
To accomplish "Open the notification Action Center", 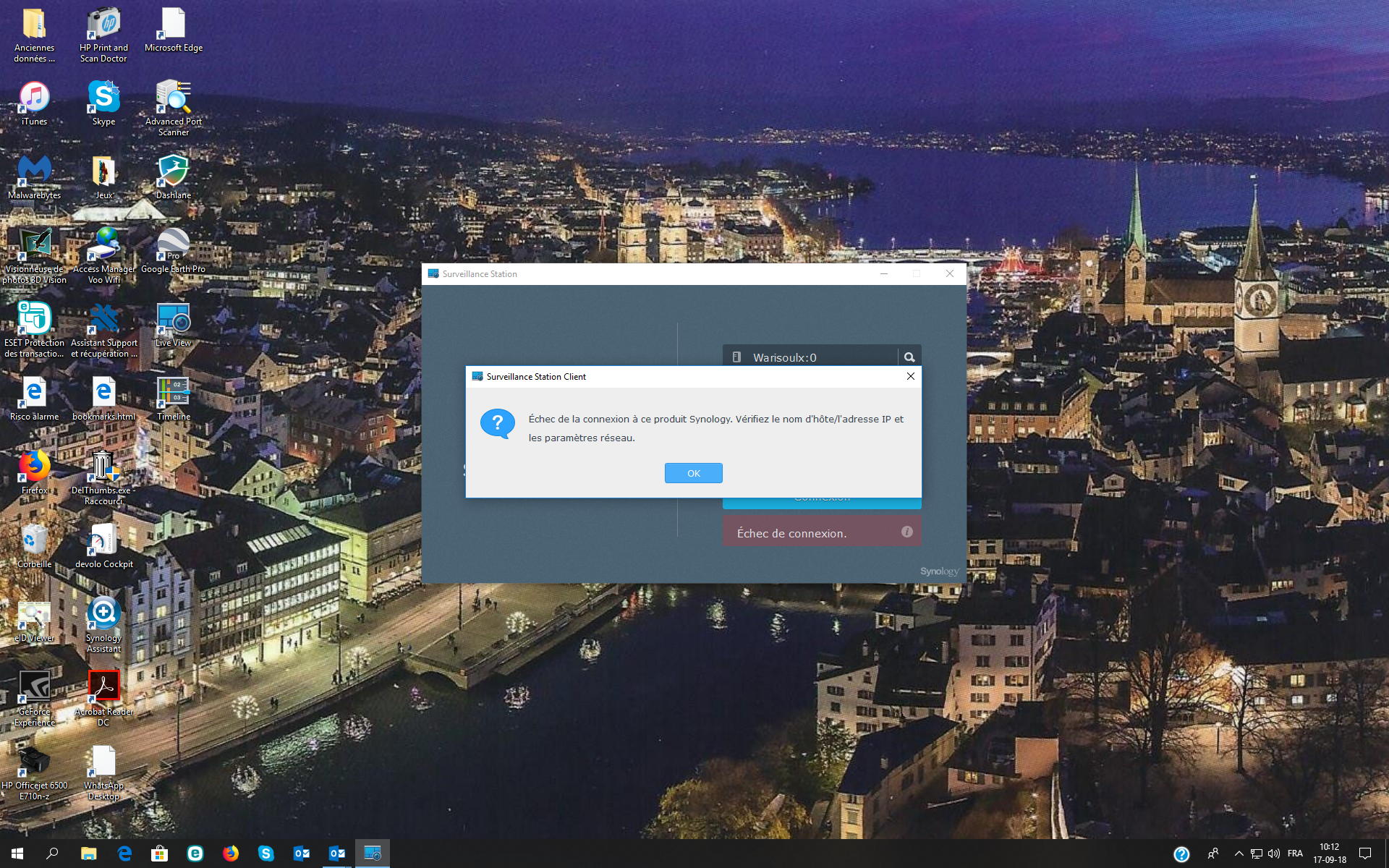I will click(x=1365, y=854).
